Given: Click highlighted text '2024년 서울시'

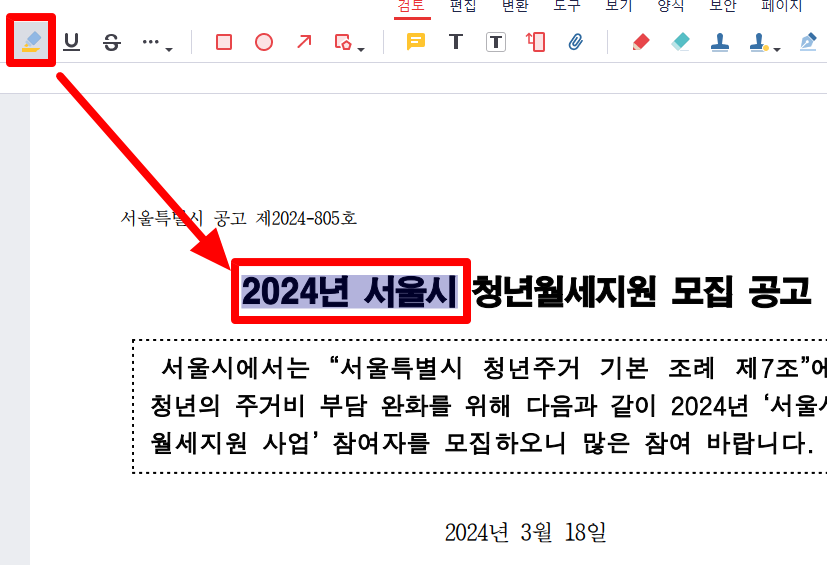Looking at the screenshot, I should pos(349,291).
